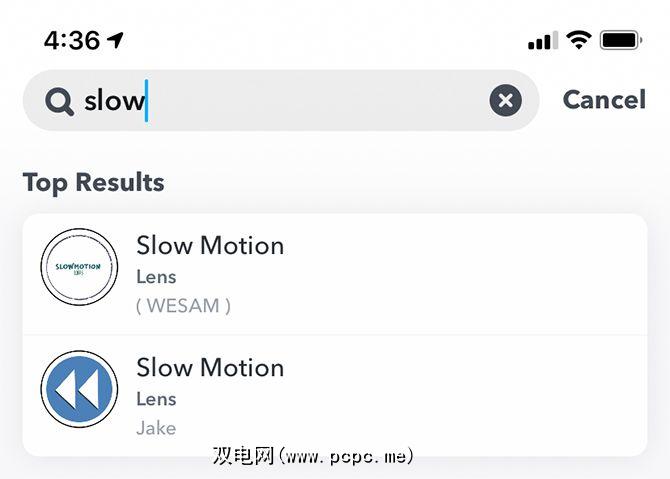Tap the 4:36 clock in the status bar
Screen dimensions: 670x479
72,40
